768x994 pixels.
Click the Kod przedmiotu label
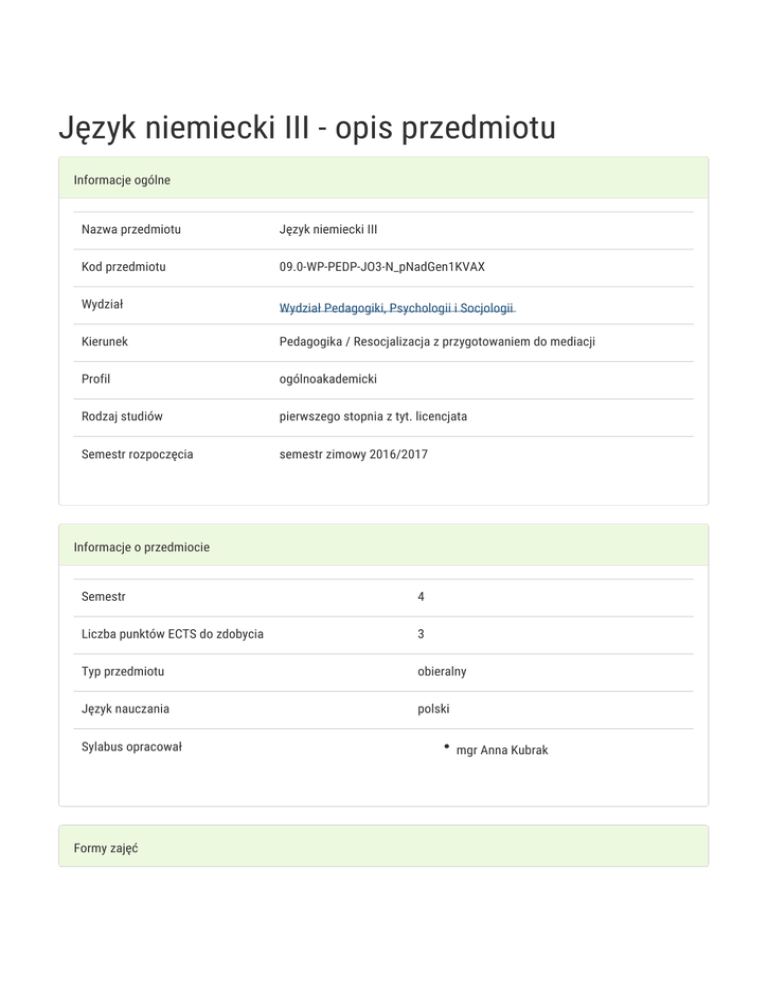124,267
